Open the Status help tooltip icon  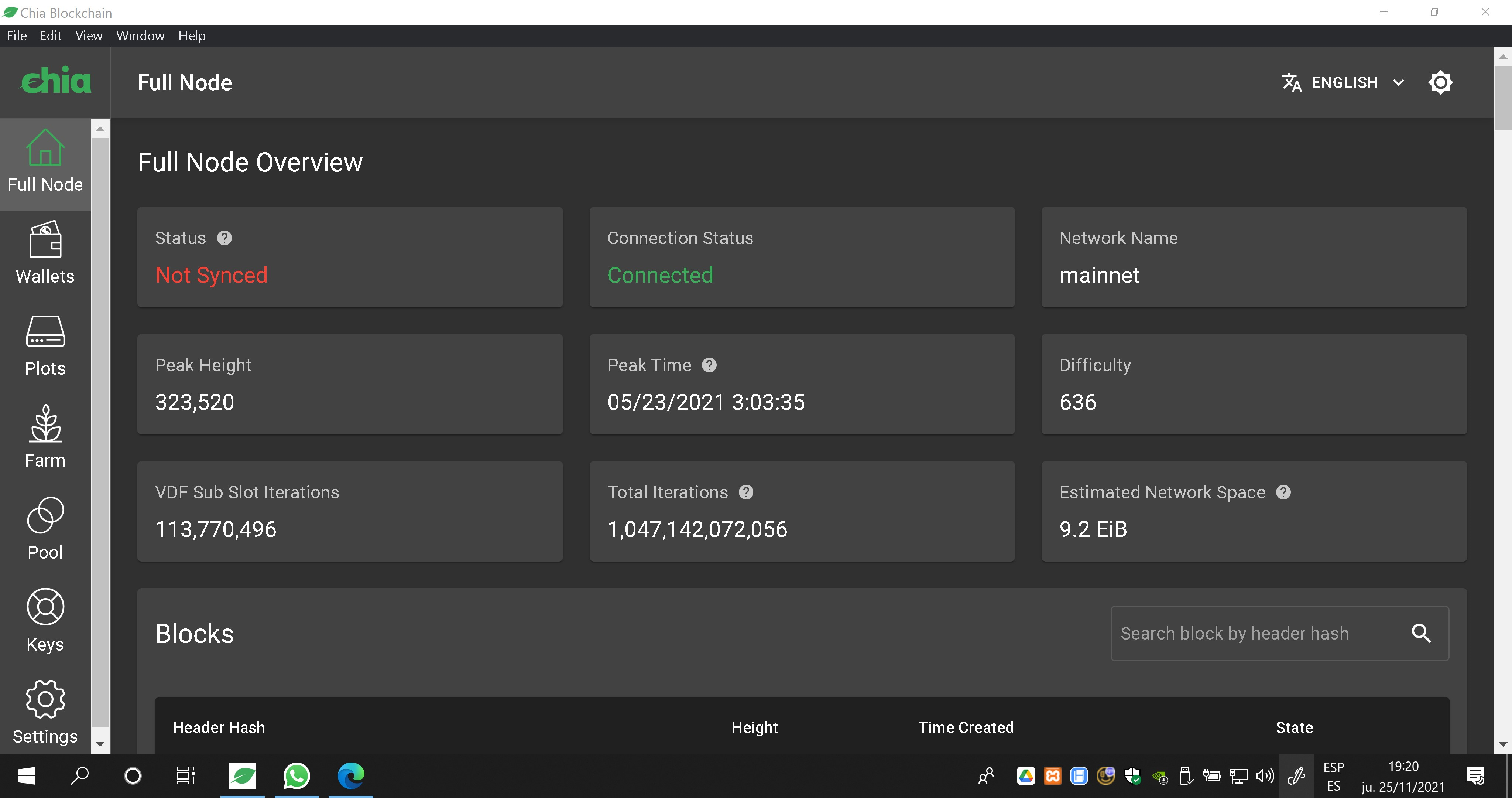coord(224,238)
